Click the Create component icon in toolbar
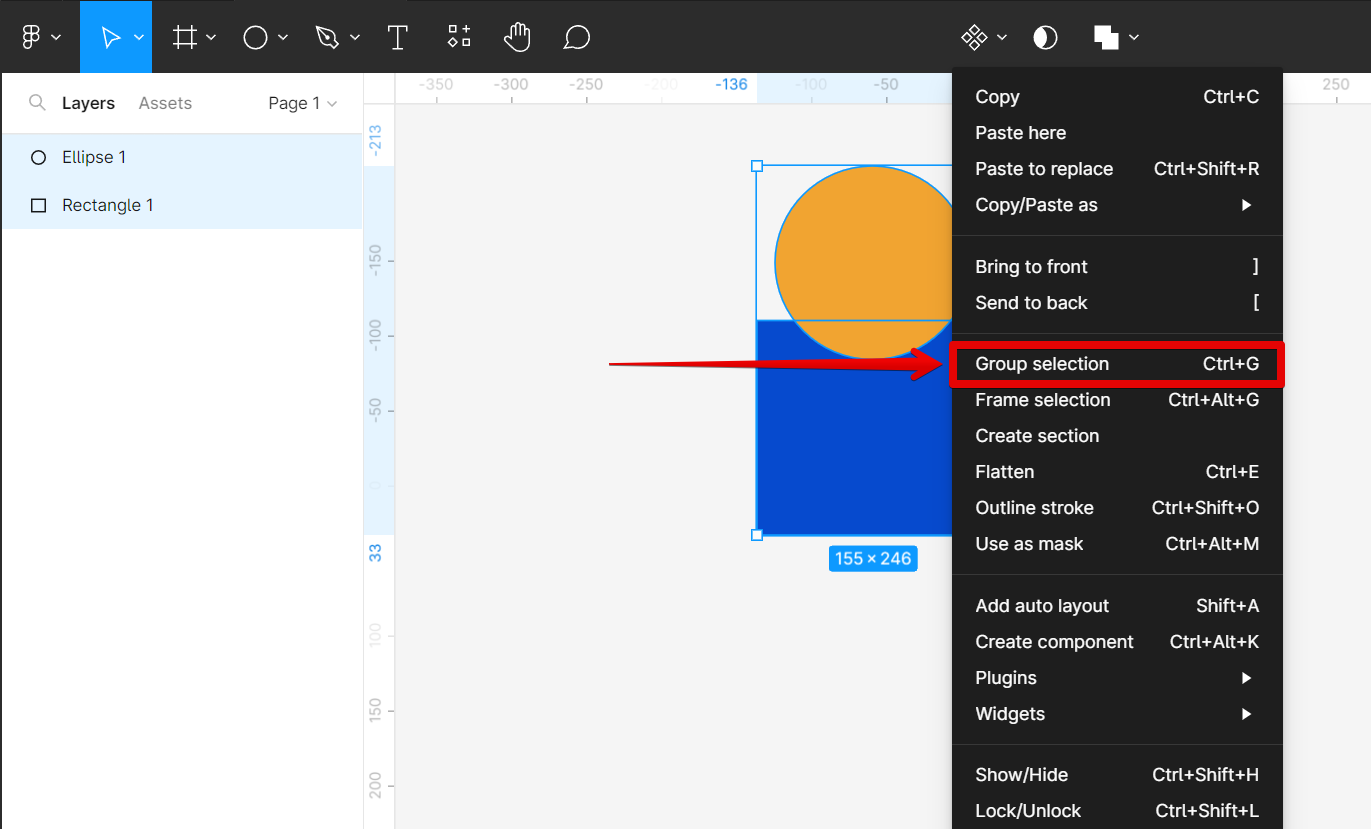Screen dimensions: 1371x829 pyautogui.click(x=974, y=37)
